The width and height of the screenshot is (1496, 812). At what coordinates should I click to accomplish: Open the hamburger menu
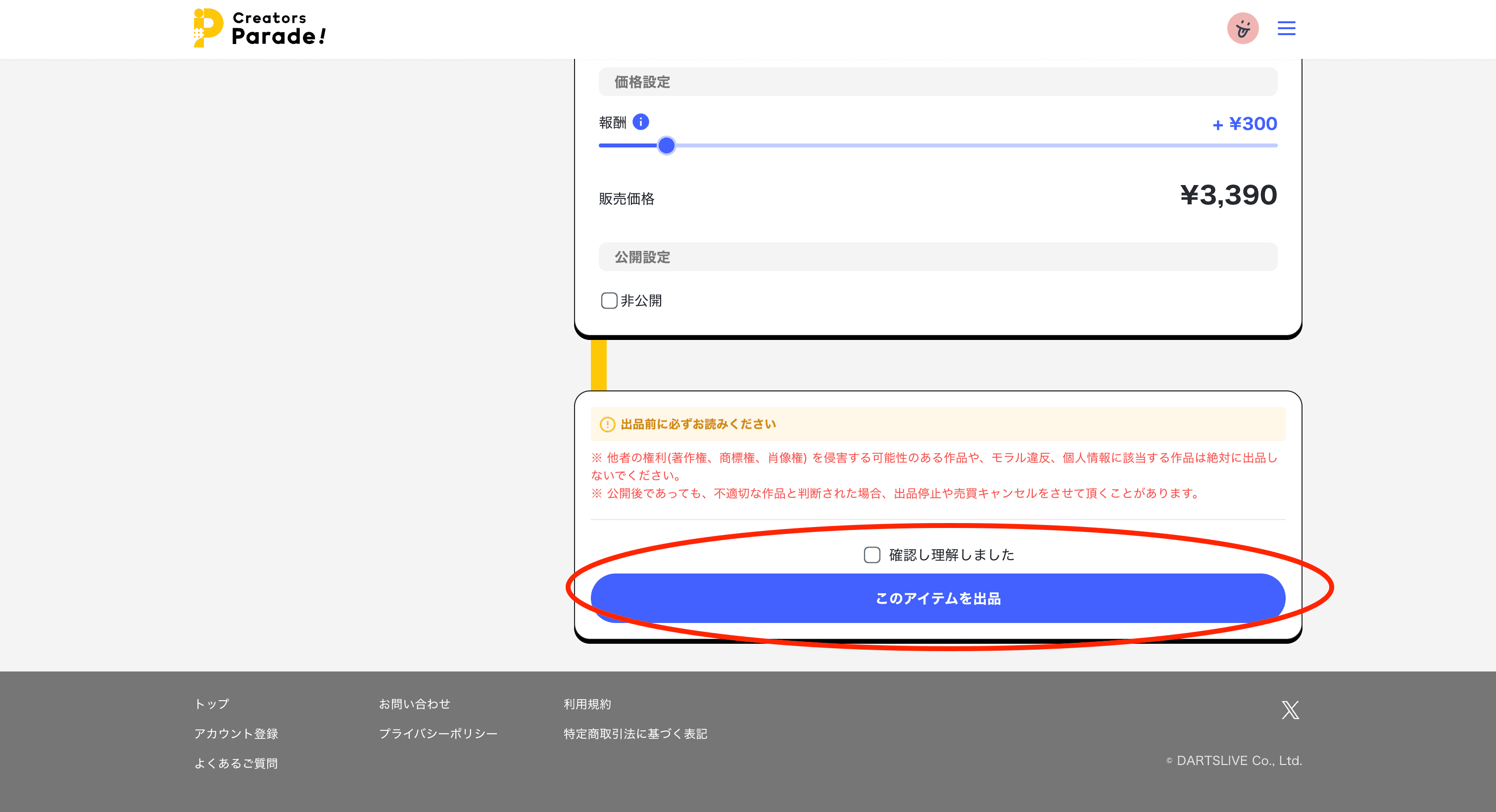point(1286,28)
